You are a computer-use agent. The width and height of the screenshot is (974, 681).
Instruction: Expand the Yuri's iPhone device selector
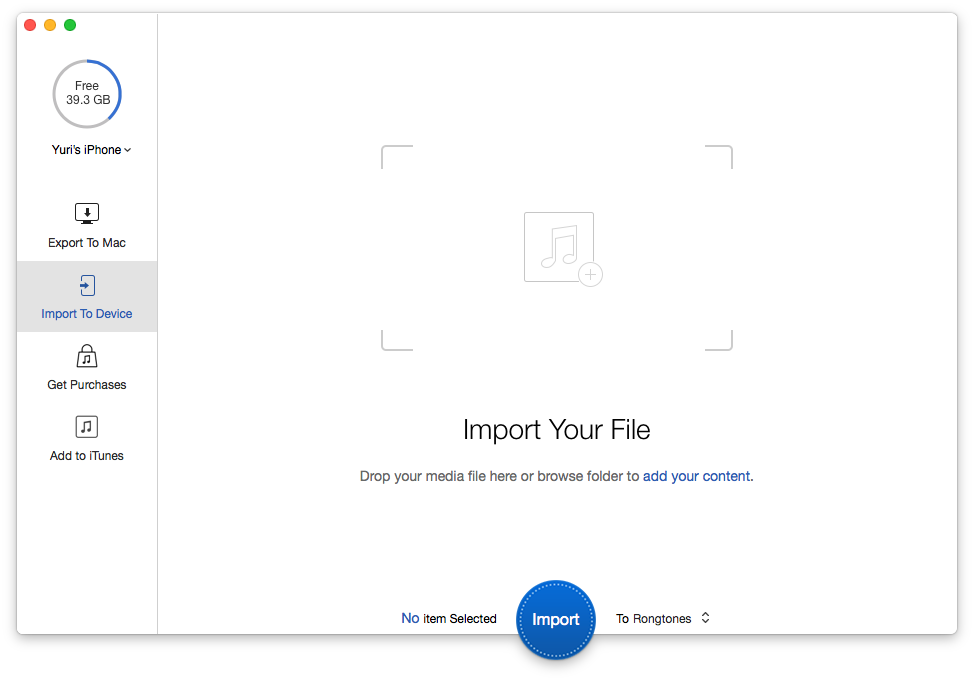point(91,150)
